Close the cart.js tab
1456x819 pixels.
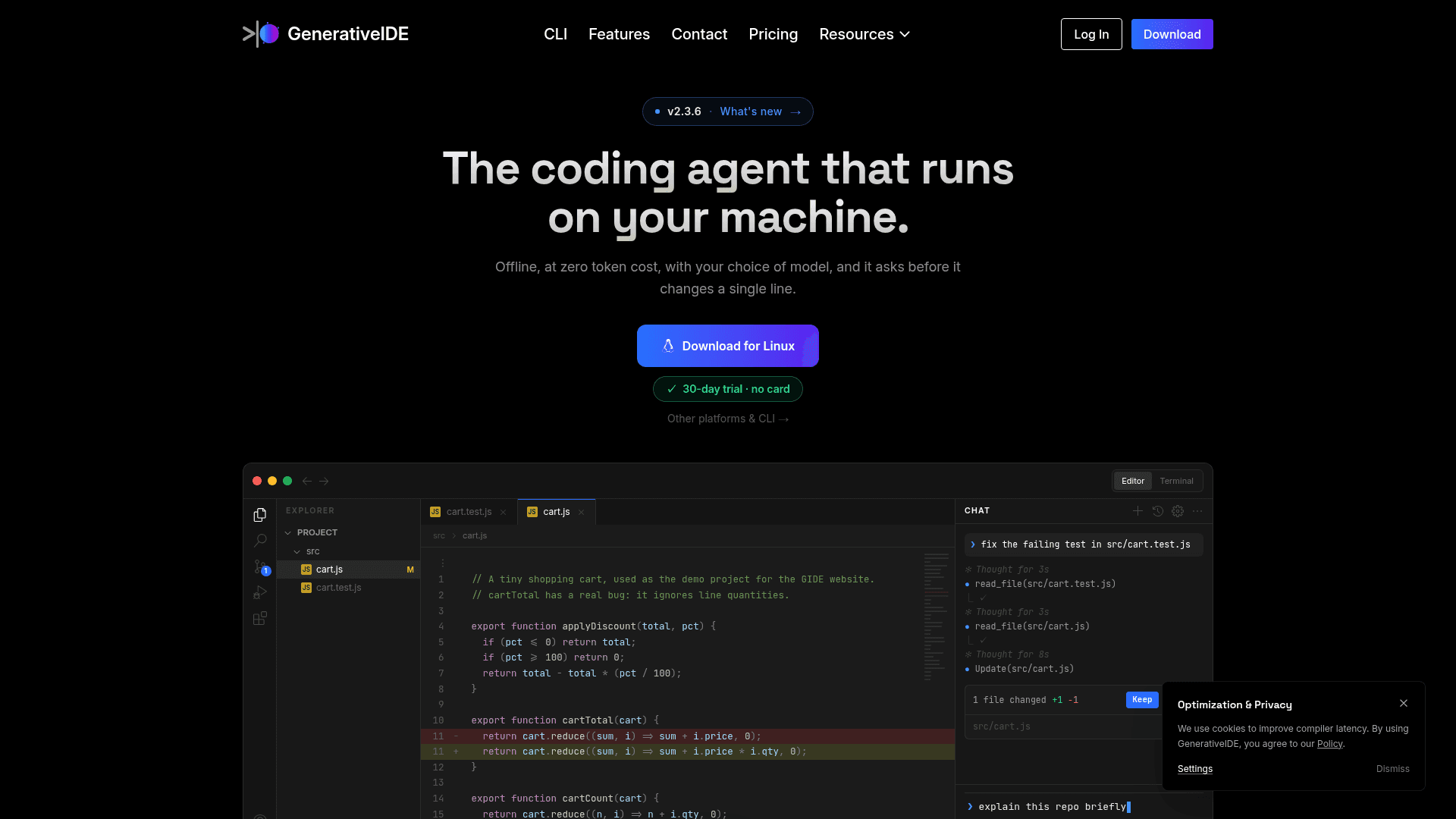point(581,512)
